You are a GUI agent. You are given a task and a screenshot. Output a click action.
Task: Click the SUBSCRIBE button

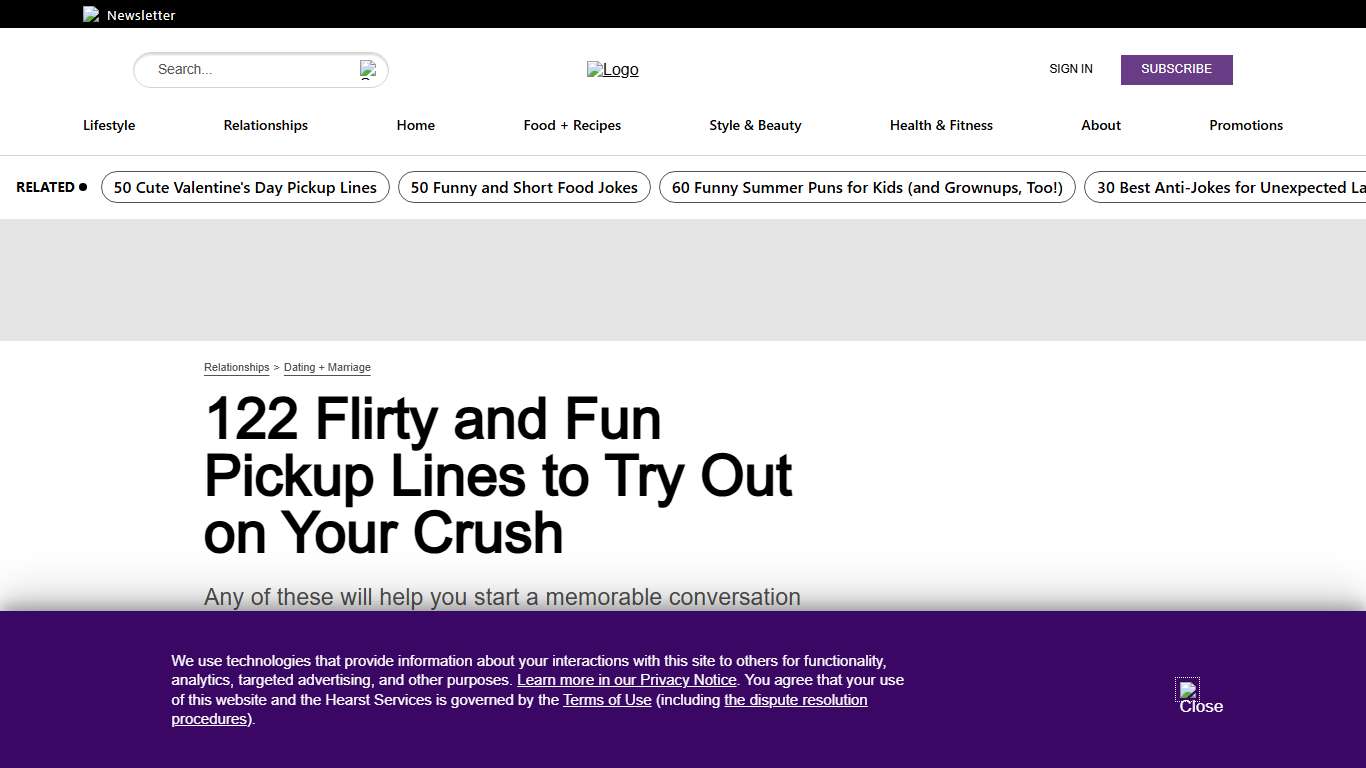pos(1176,69)
